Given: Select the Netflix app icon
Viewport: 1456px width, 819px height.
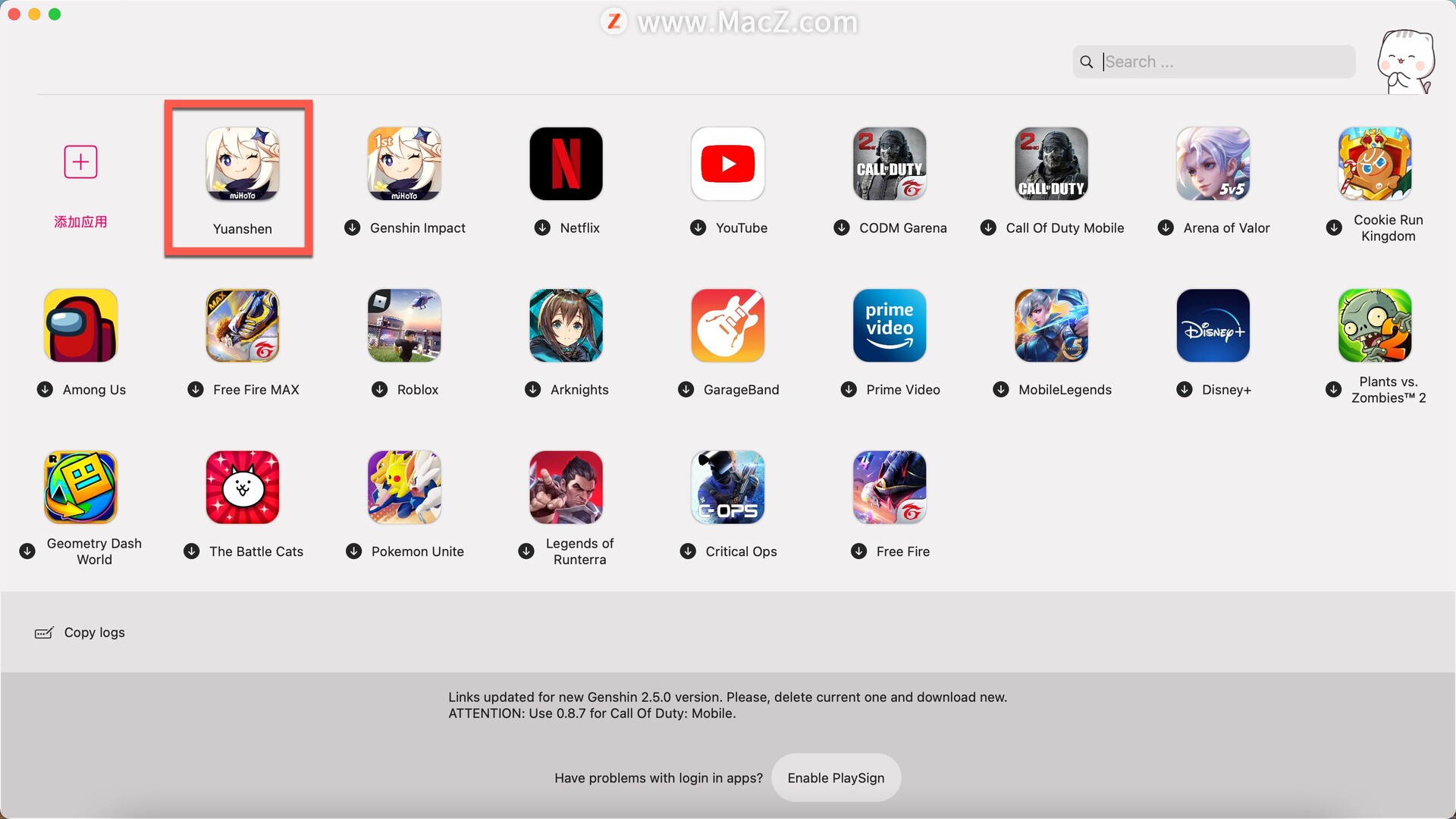Looking at the screenshot, I should coord(566,164).
